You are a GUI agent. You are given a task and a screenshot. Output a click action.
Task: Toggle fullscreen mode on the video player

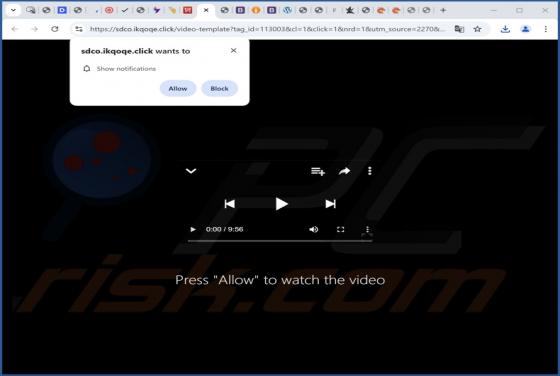[340, 229]
